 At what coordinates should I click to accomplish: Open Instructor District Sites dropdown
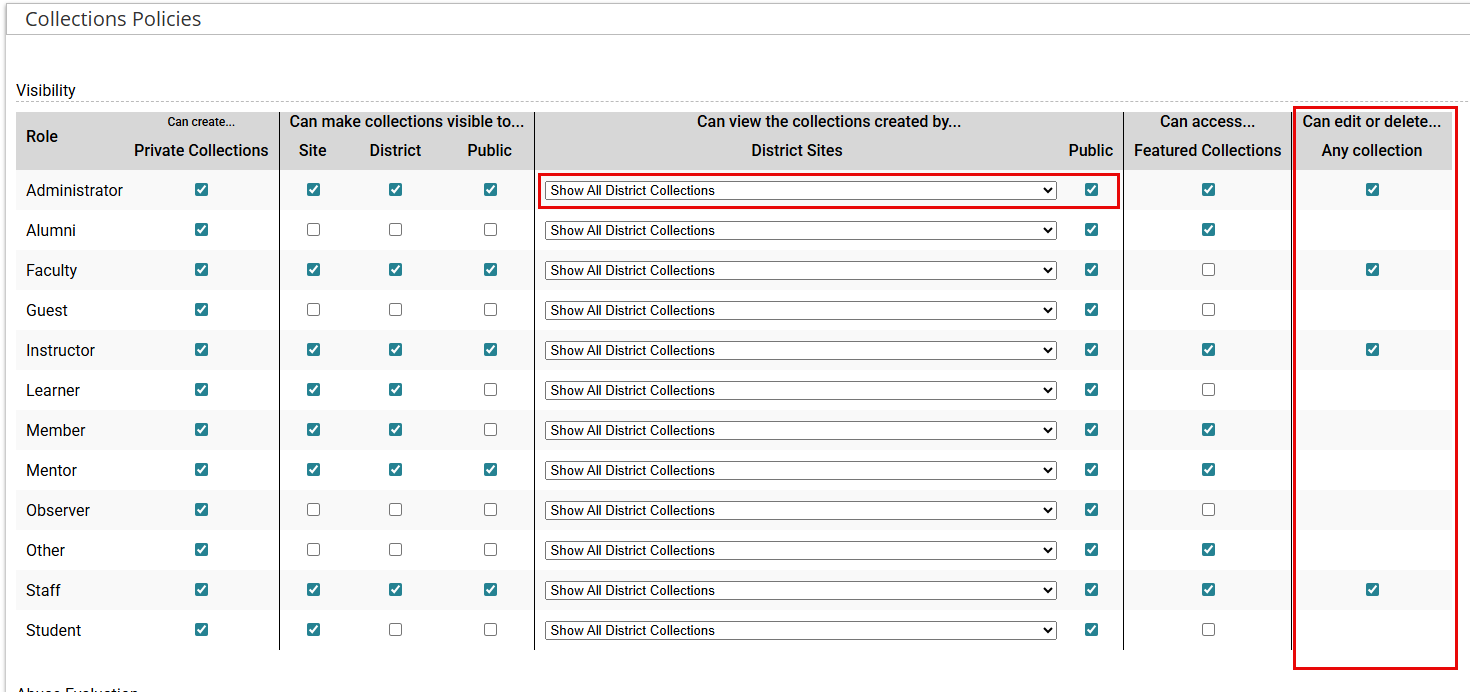tap(801, 350)
